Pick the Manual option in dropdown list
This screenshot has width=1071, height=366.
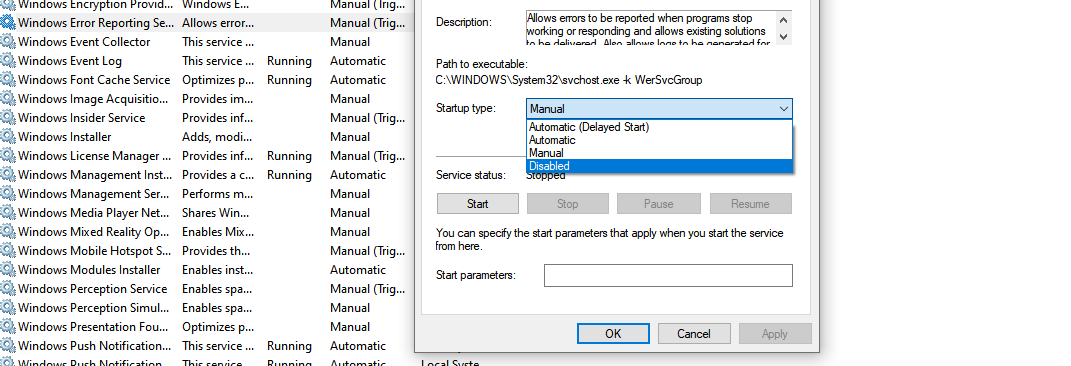click(659, 153)
